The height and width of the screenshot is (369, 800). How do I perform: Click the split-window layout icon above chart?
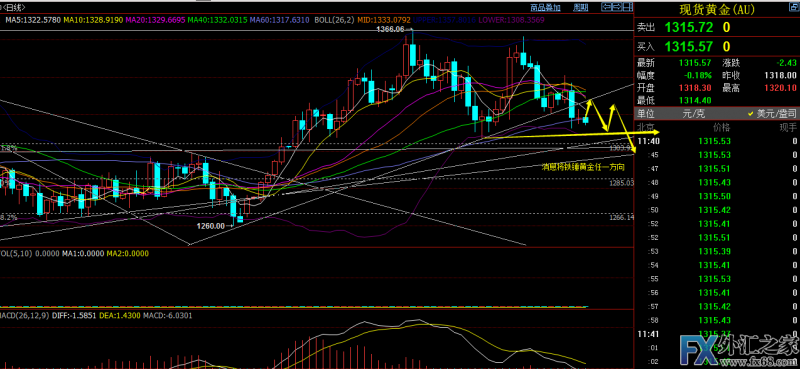pyautogui.click(x=628, y=7)
